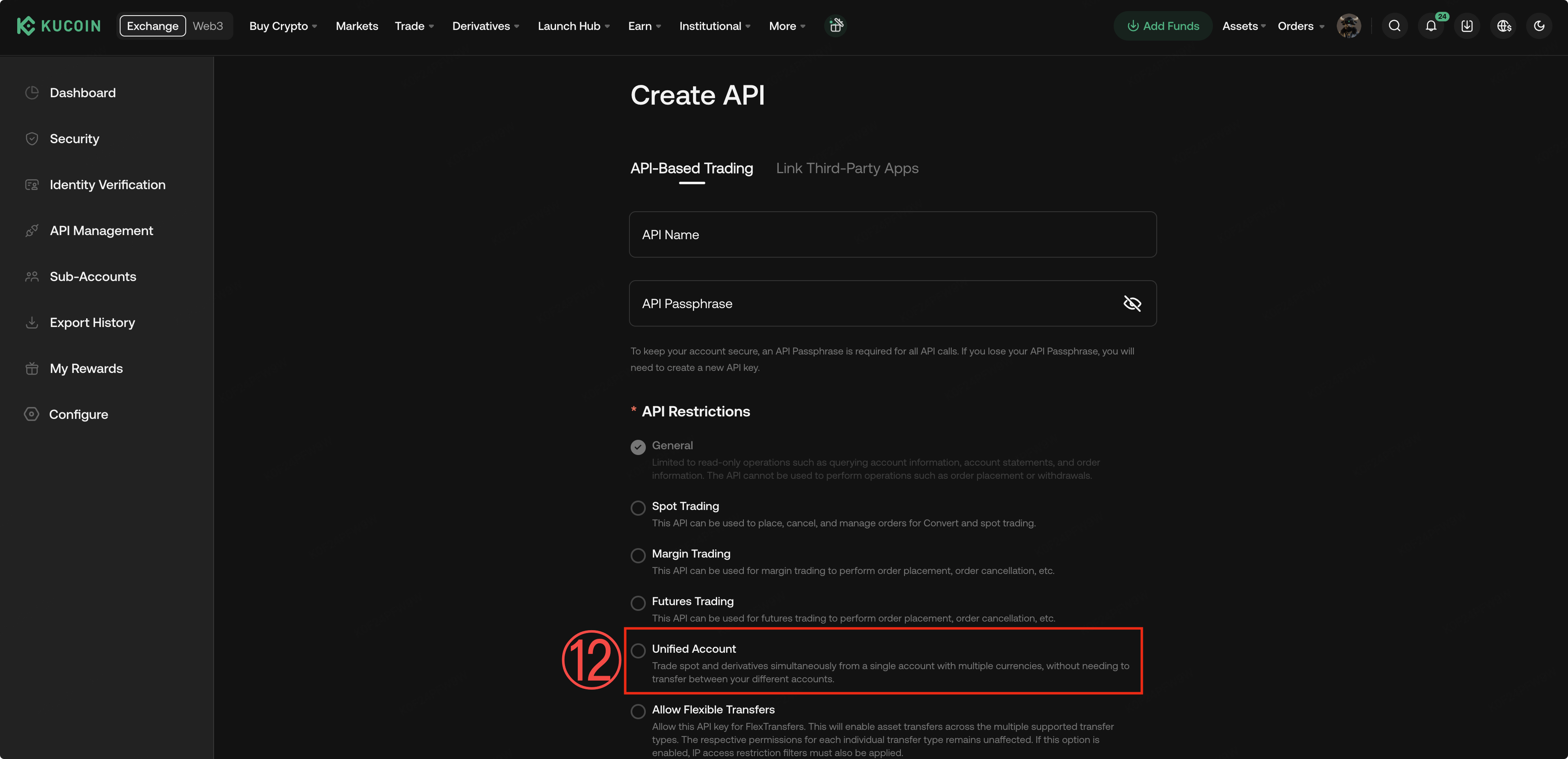
Task: Select the Spot Trading restriction
Action: 638,508
